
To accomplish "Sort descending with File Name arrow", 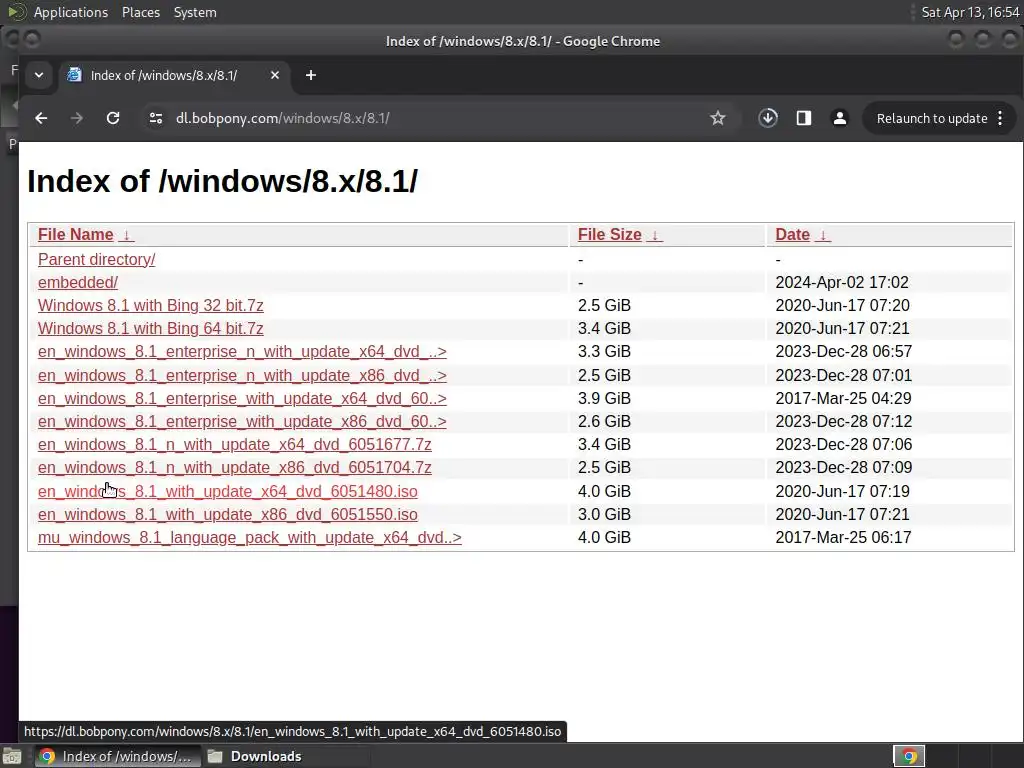I will (127, 235).
